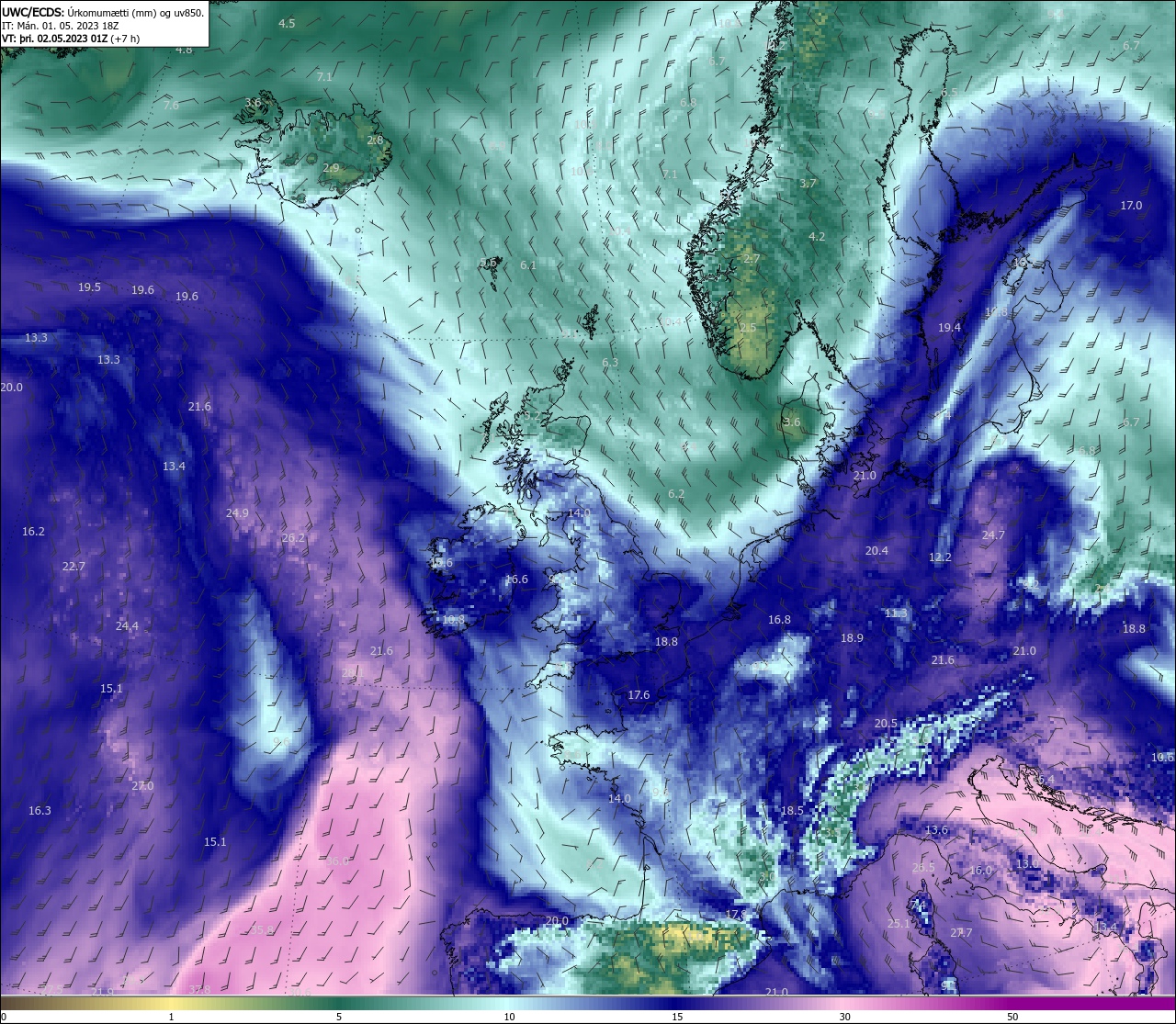Viewport: 1176px width, 1024px height.
Task: Click the 27.7 value label
Action: (961, 932)
